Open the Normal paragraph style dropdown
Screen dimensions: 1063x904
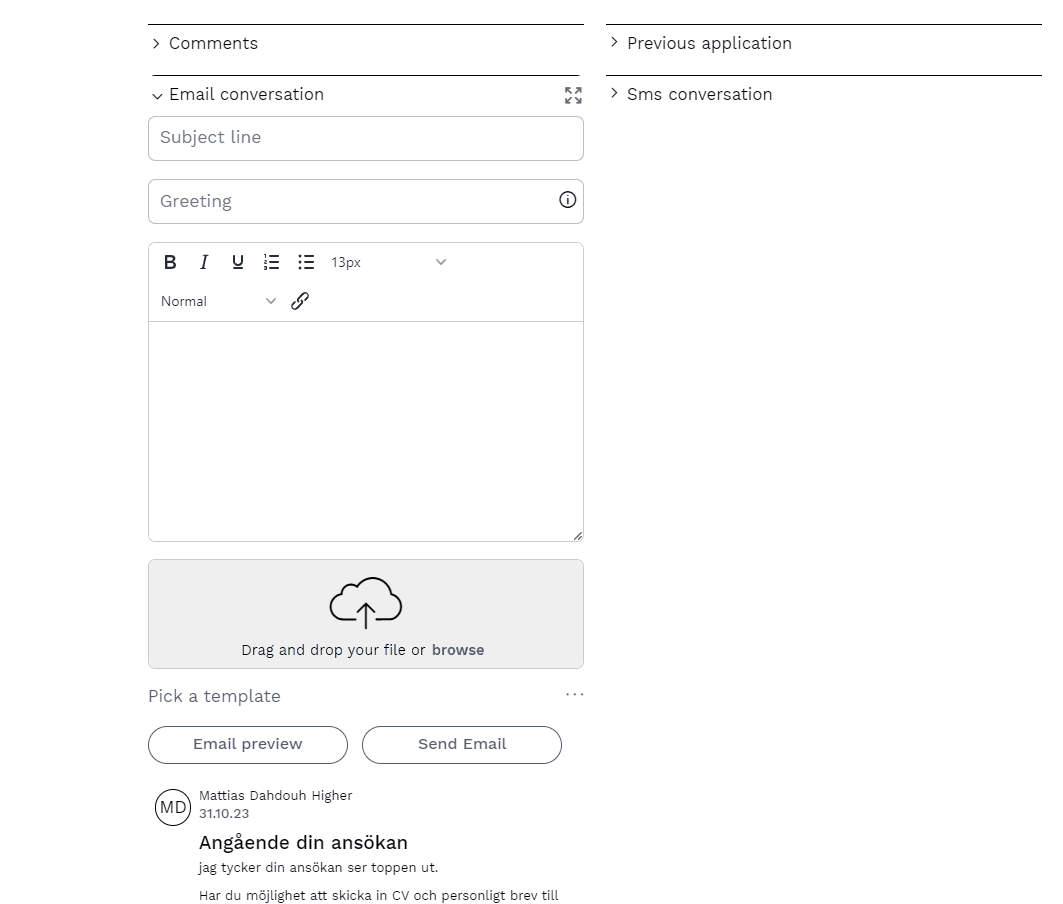coord(218,301)
